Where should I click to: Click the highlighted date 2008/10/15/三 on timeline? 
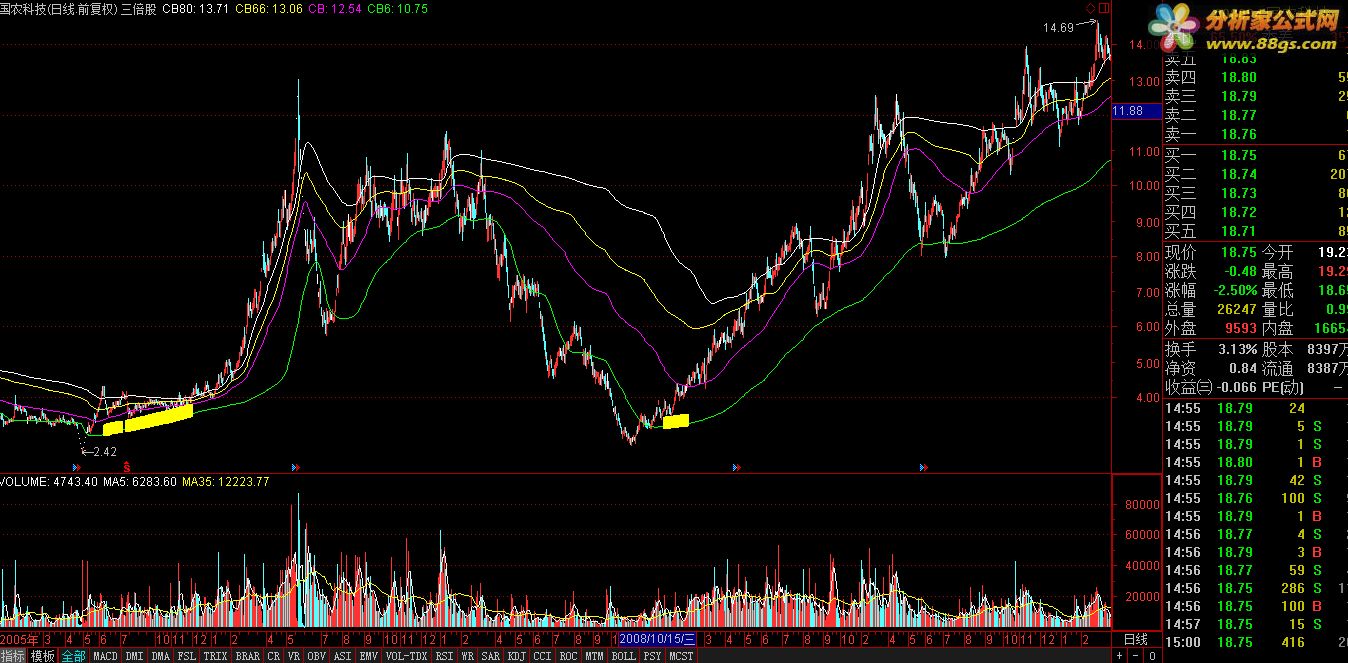click(x=657, y=639)
